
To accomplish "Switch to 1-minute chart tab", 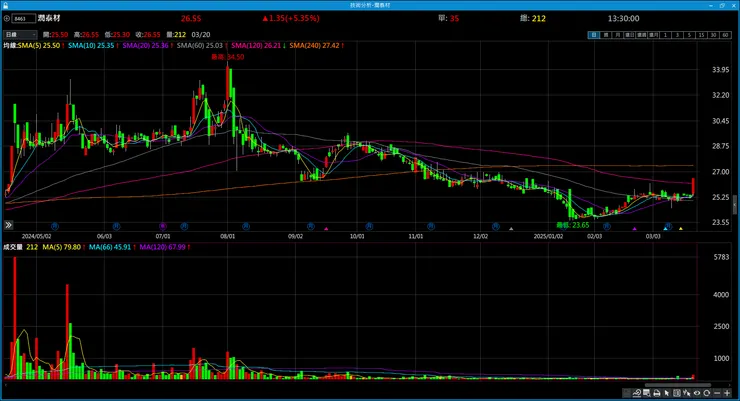I will coord(665,35).
